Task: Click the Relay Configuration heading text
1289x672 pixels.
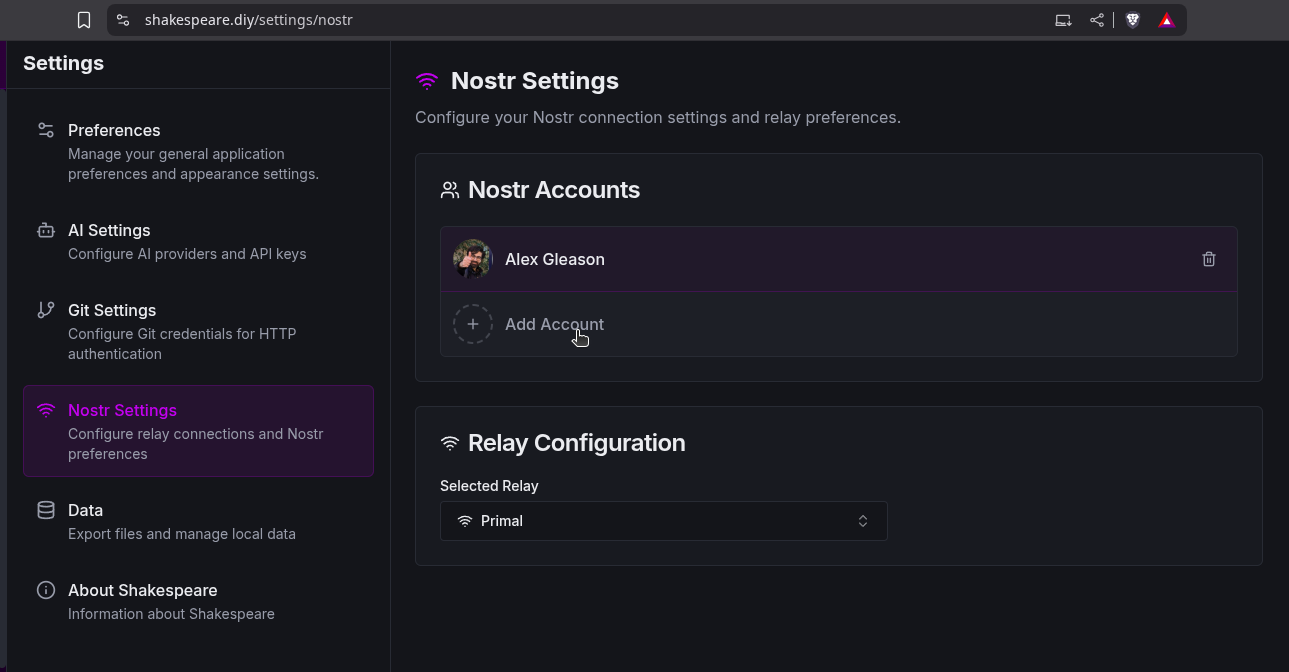Action: point(577,443)
